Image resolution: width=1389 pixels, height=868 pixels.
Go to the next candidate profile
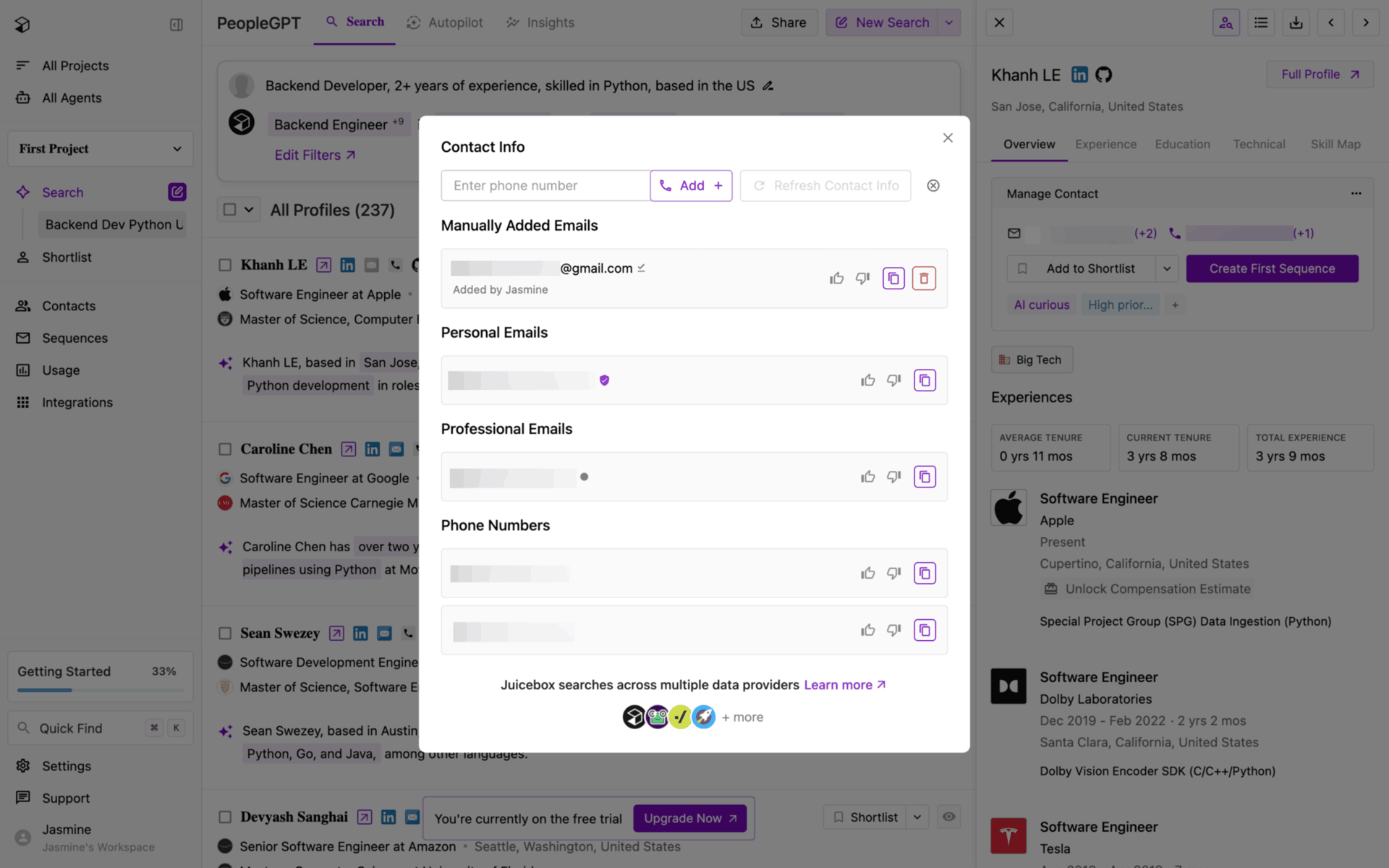(x=1366, y=22)
